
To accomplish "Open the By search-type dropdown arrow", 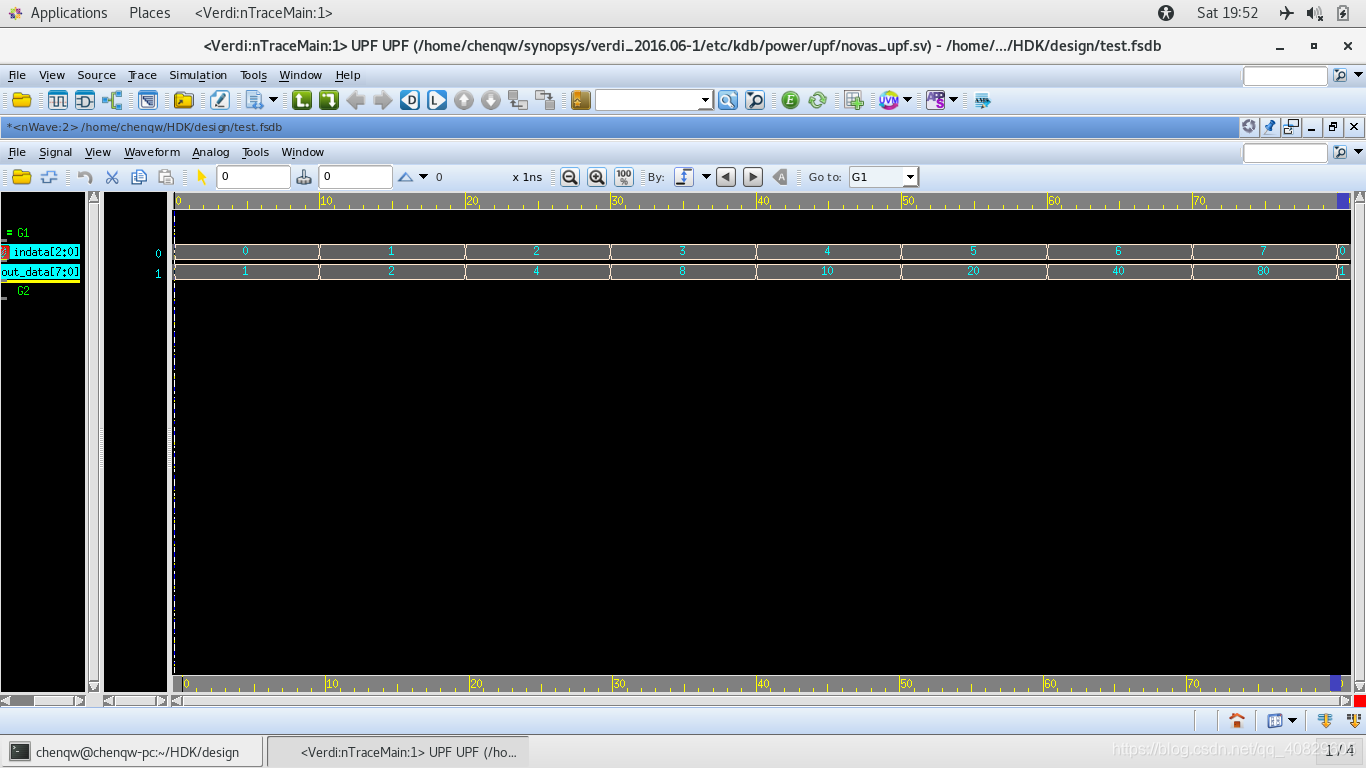I will (706, 177).
